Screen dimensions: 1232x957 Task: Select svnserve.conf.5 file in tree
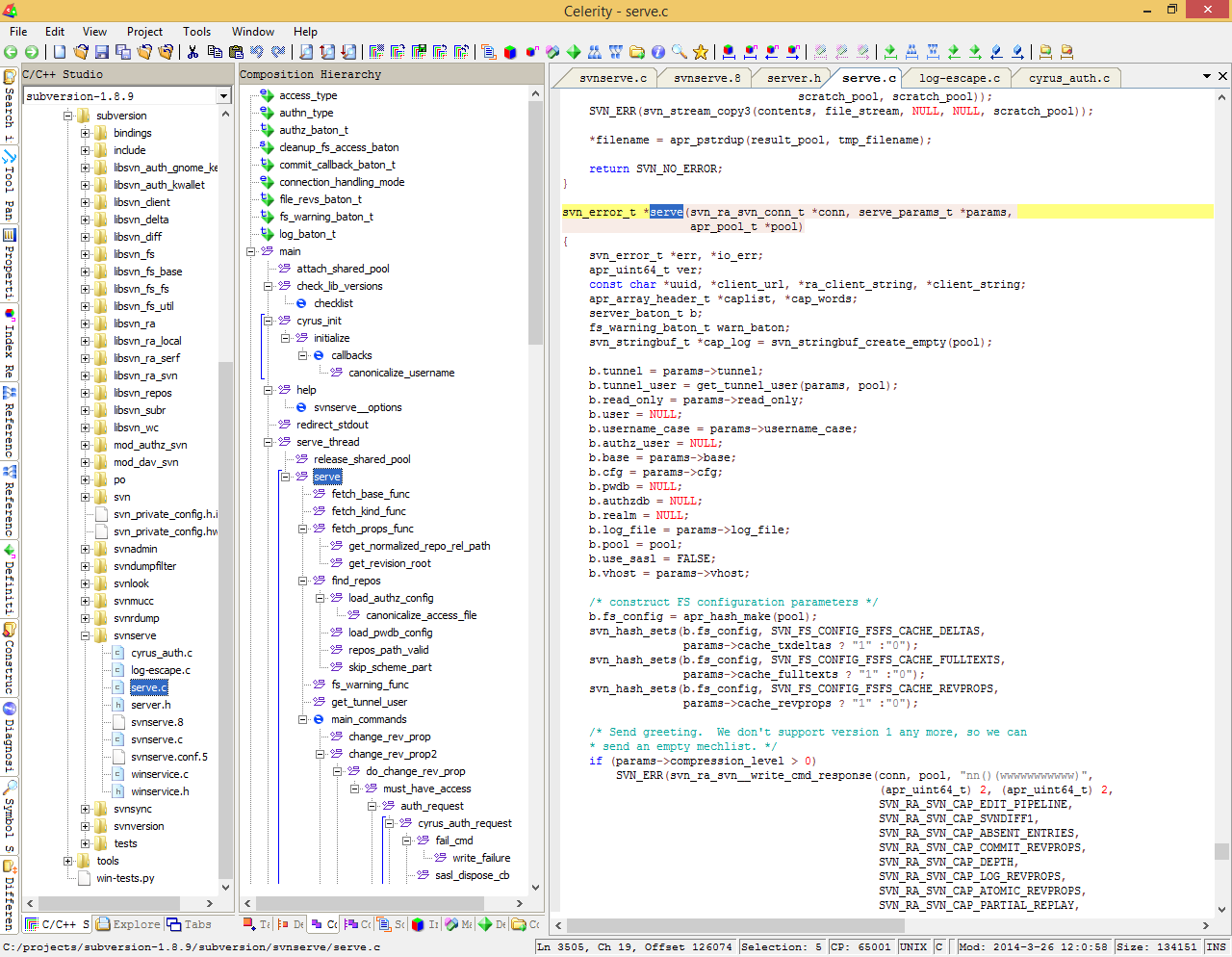(169, 757)
